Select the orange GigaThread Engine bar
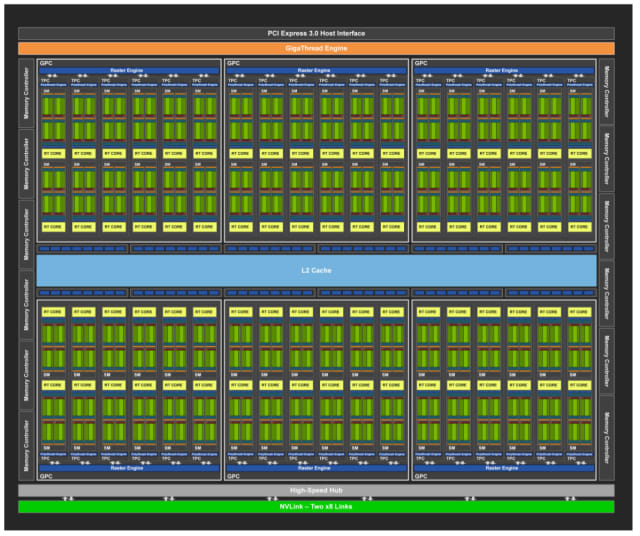The height and width of the screenshot is (536, 640). [x=316, y=49]
